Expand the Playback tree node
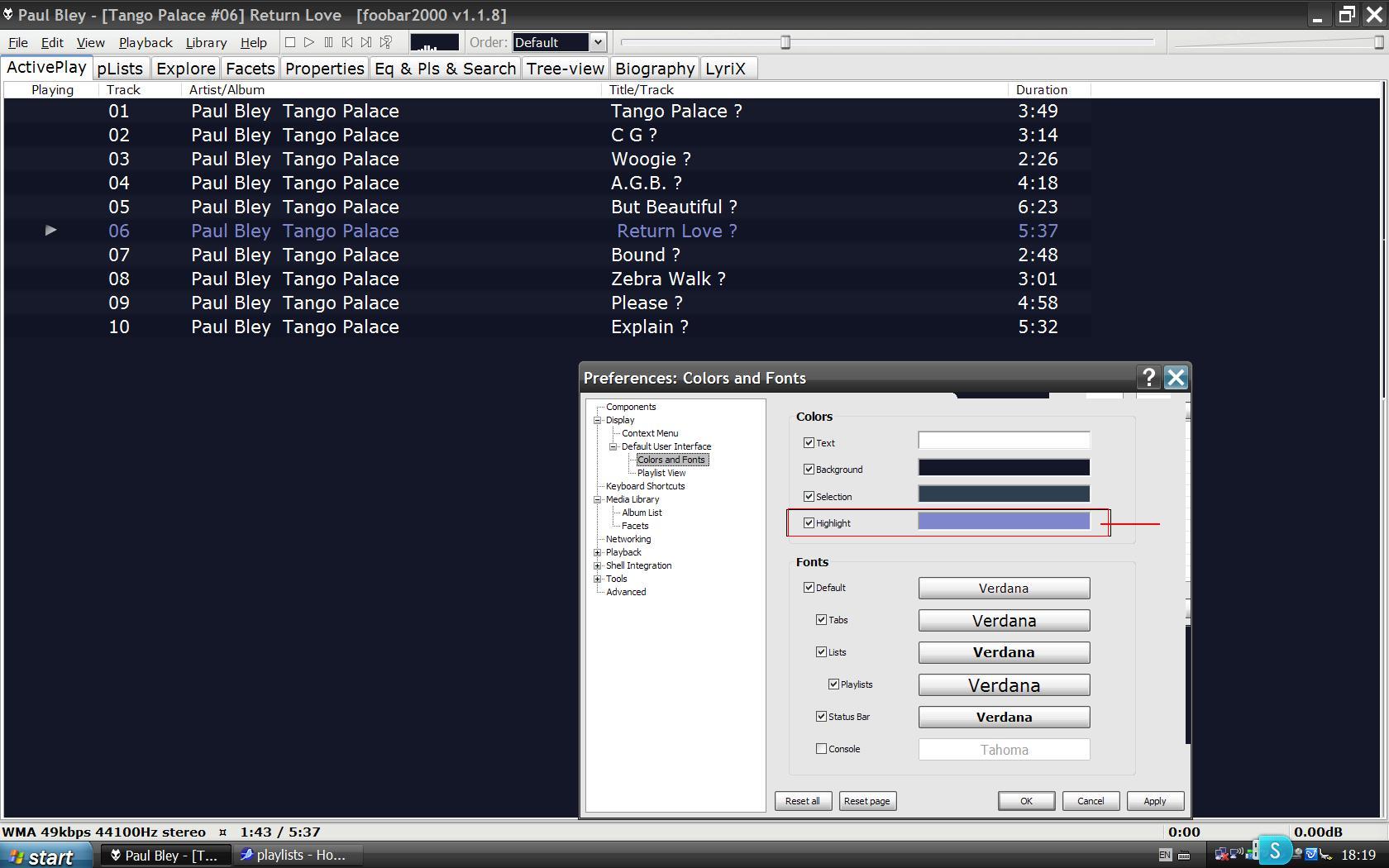The width and height of the screenshot is (1389, 868). [598, 552]
